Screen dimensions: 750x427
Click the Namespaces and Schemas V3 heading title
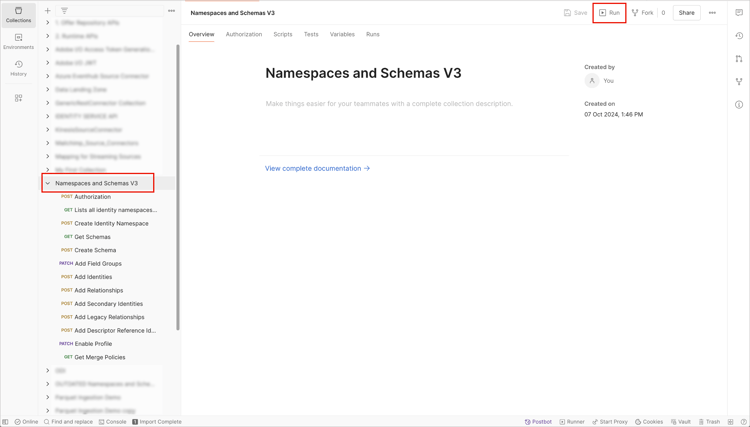click(x=363, y=73)
